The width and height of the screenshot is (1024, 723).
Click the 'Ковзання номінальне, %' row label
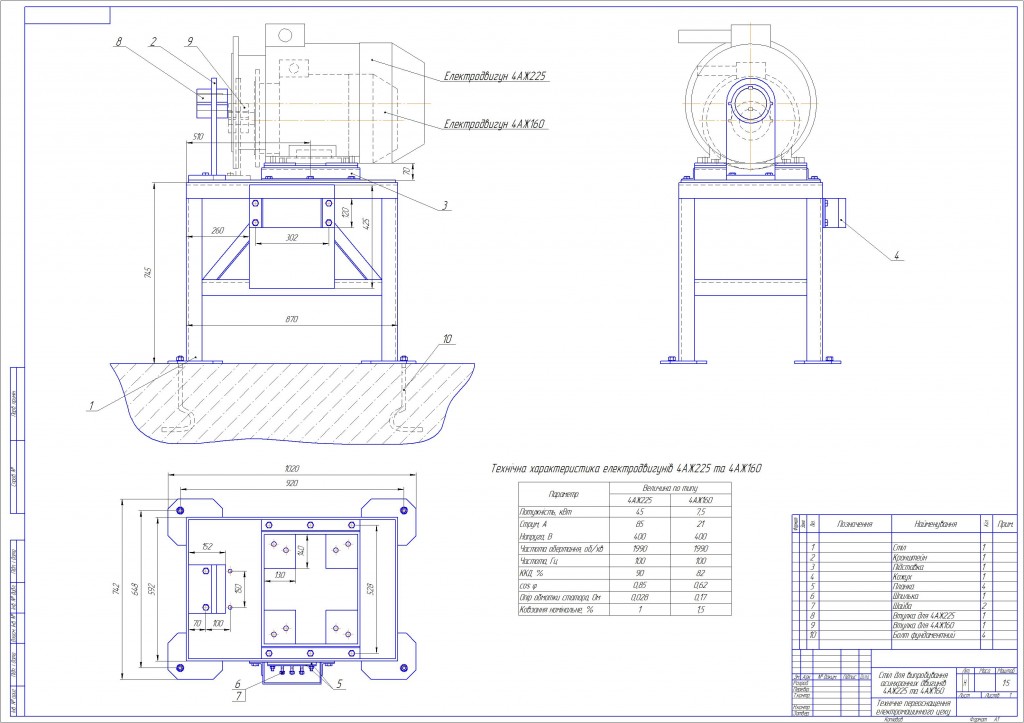(x=556, y=609)
